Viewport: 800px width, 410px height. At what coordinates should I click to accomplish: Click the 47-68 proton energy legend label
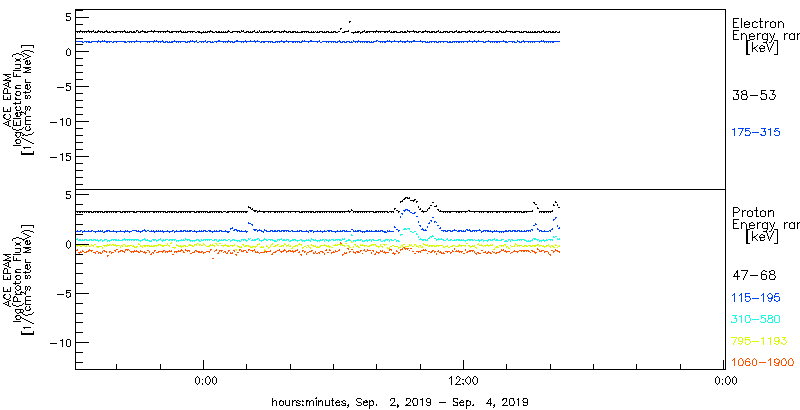pos(754,276)
